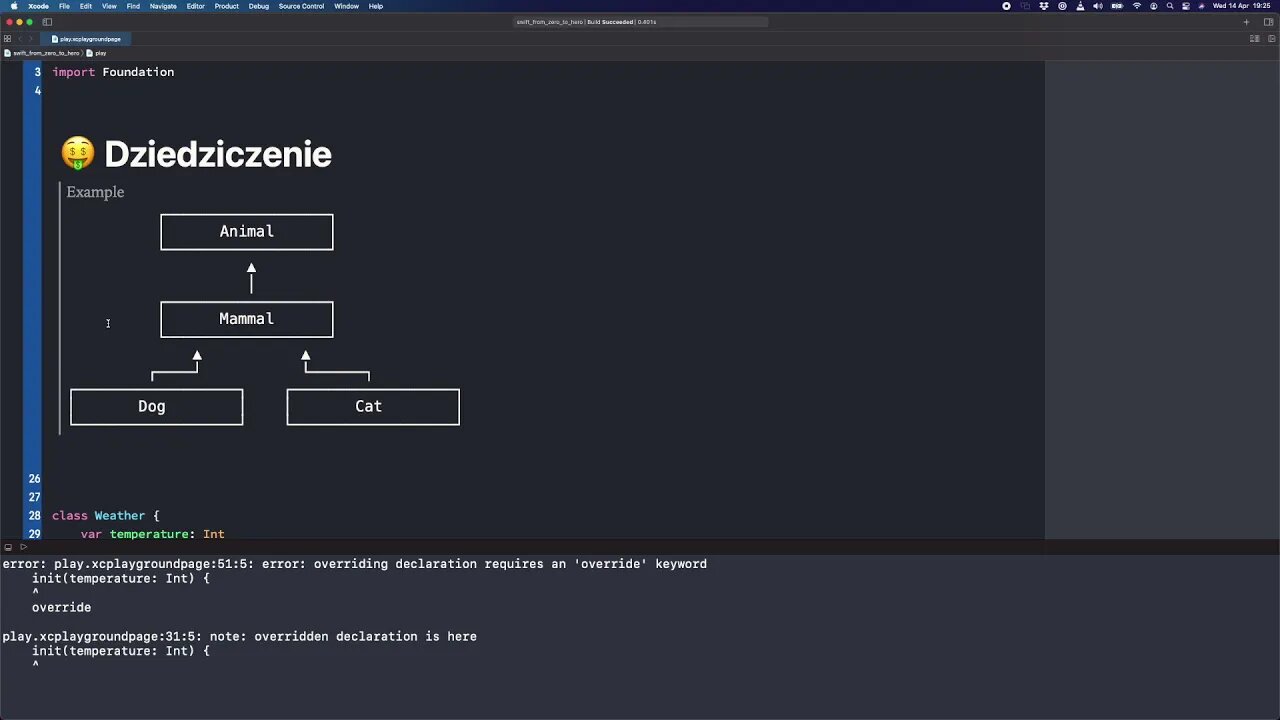The image size is (1280, 720).
Task: Open the volume control in menu bar
Action: [x=1098, y=6]
